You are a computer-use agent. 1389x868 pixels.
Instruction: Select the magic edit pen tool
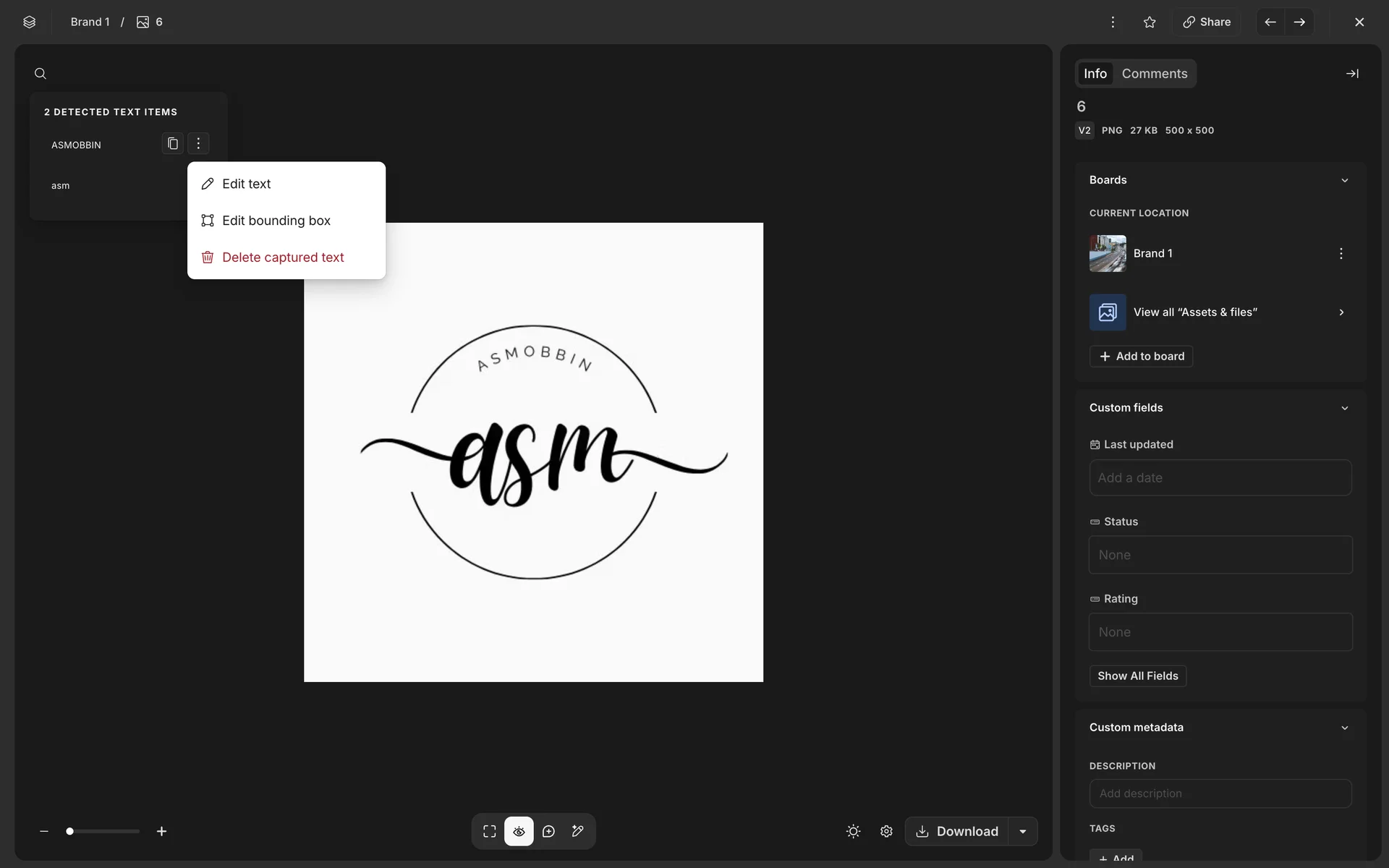[578, 831]
